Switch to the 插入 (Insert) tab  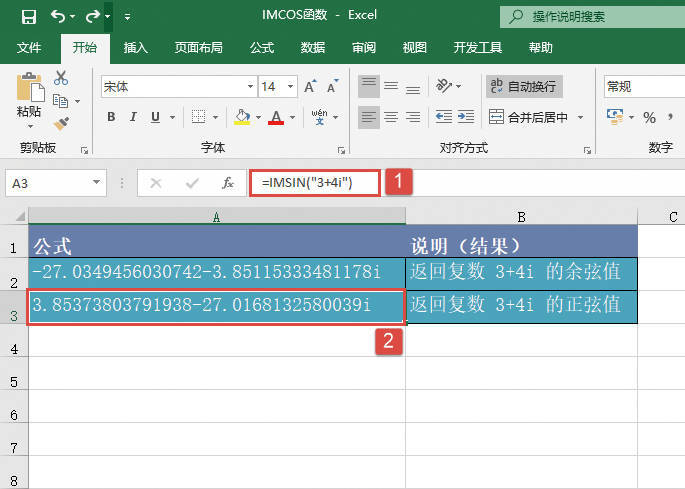click(136, 47)
